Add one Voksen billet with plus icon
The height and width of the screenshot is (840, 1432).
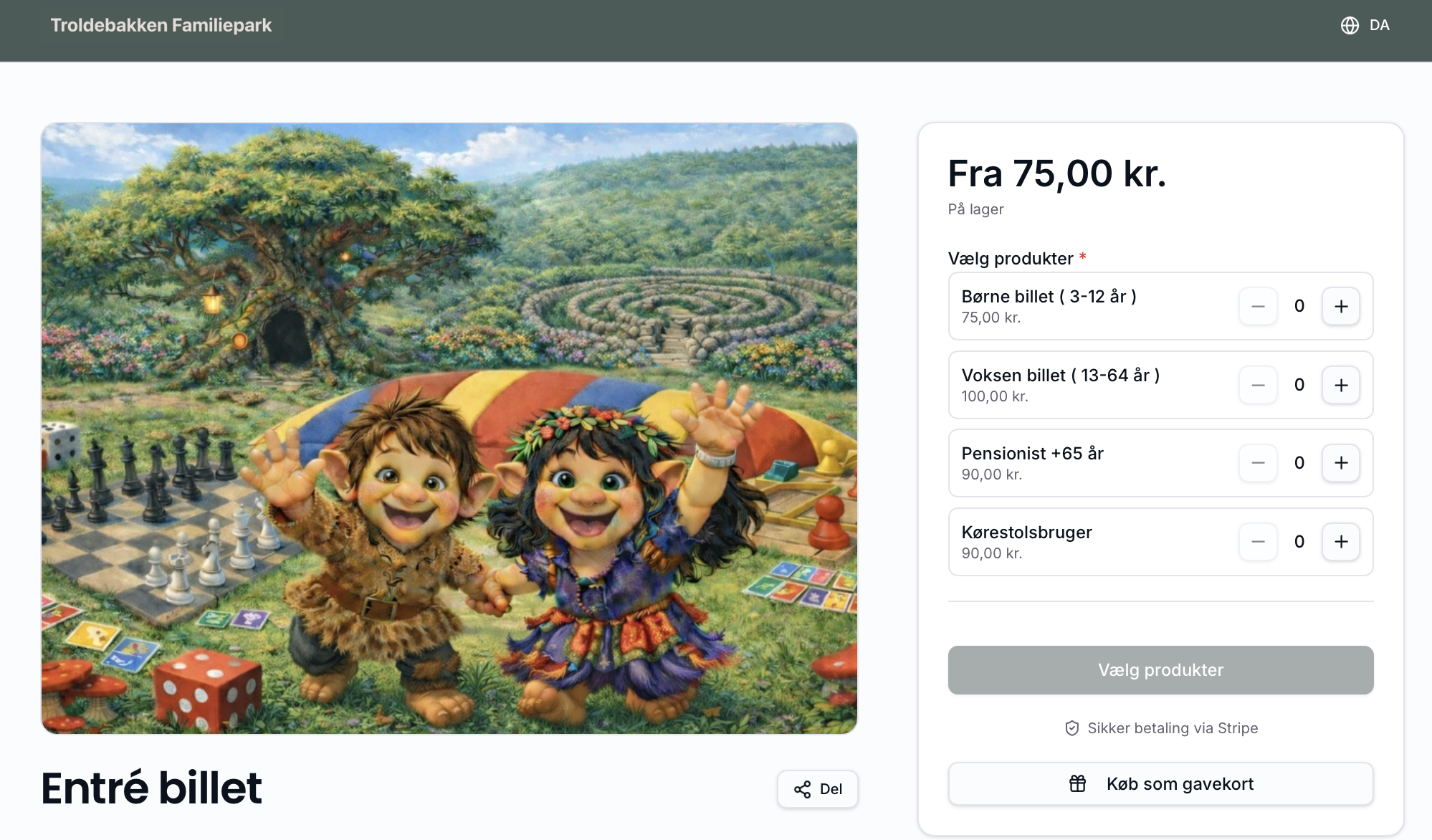point(1341,385)
